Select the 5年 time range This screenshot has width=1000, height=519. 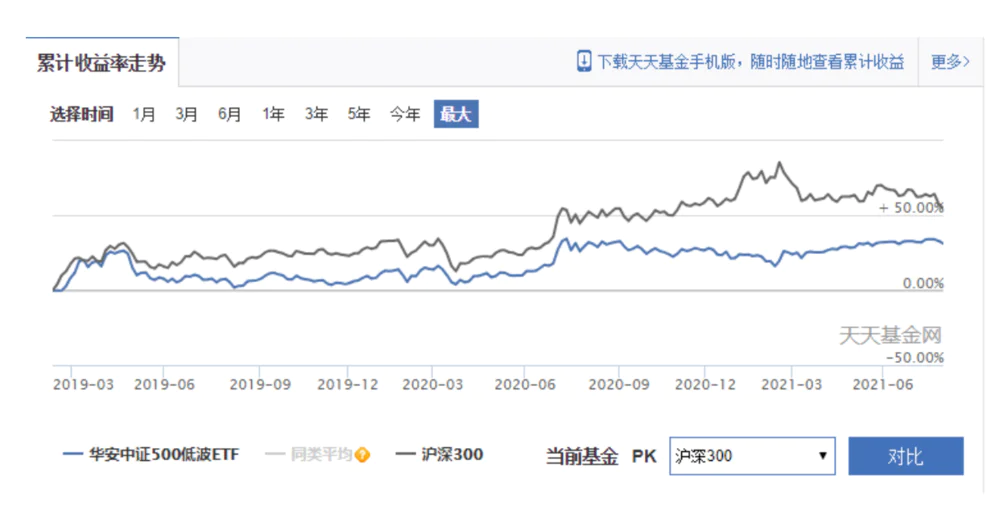click(360, 114)
